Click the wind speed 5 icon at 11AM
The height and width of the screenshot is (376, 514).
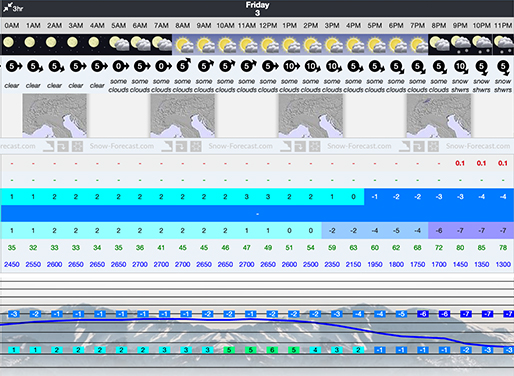pyautogui.click(x=248, y=66)
